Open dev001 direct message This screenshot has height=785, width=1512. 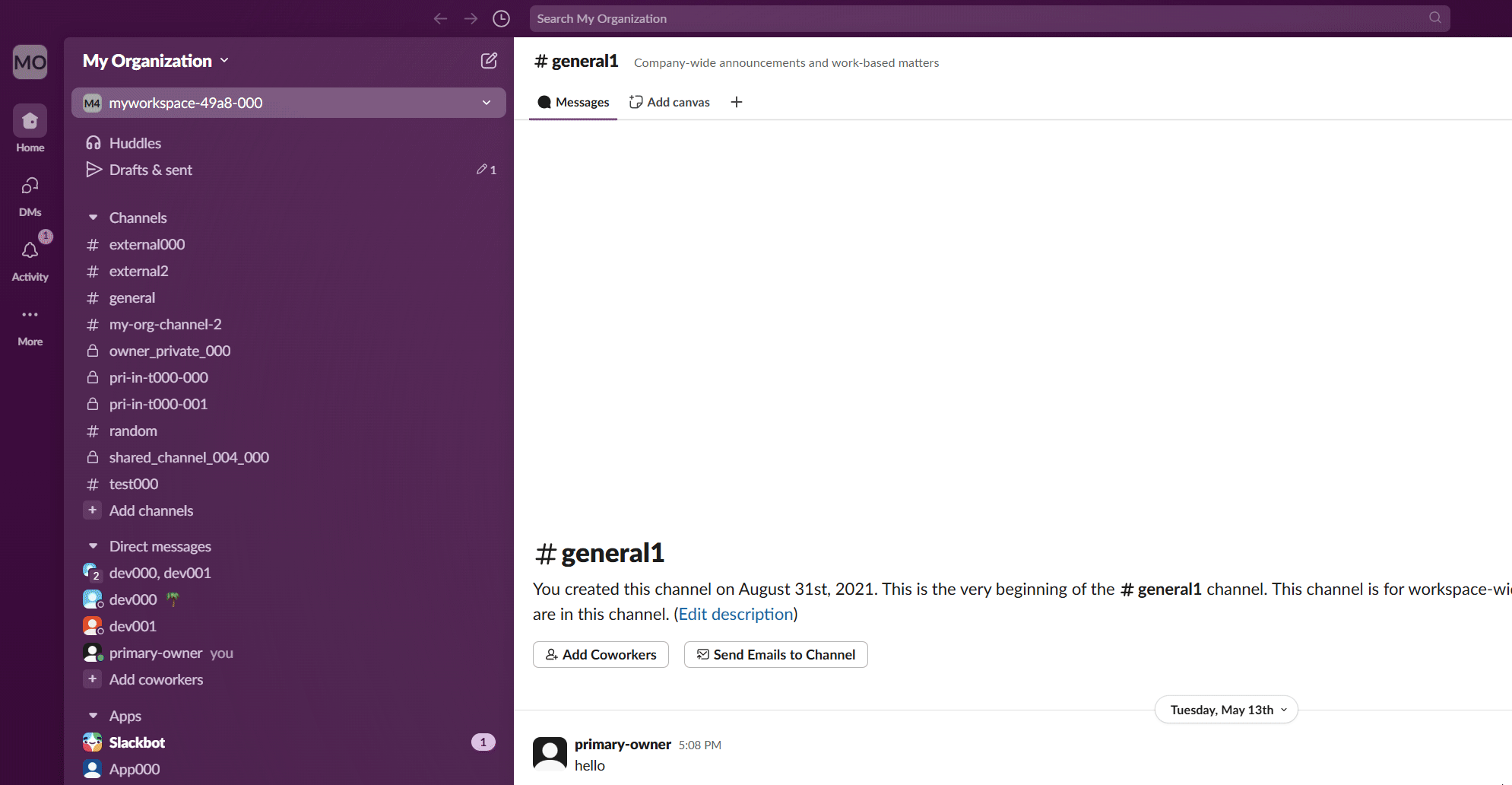click(x=289, y=626)
